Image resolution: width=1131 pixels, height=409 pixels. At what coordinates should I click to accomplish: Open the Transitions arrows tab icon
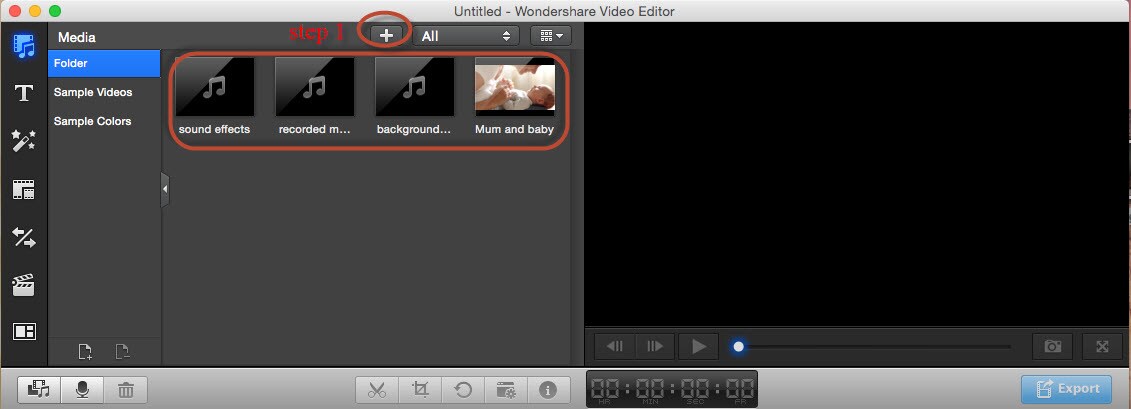coord(24,237)
